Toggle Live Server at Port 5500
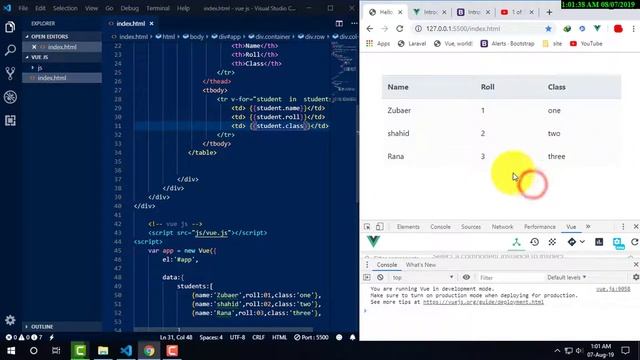Image resolution: width=640 pixels, height=360 pixels. pos(311,338)
